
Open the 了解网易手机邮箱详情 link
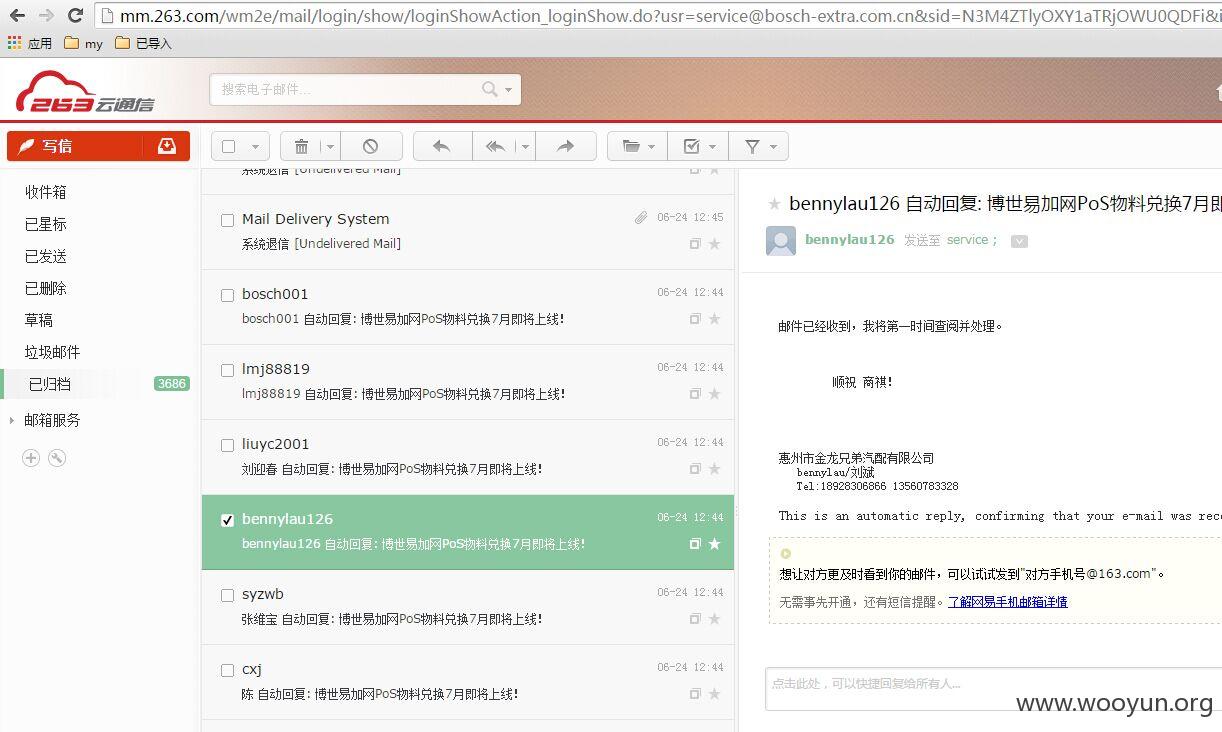tap(1008, 602)
